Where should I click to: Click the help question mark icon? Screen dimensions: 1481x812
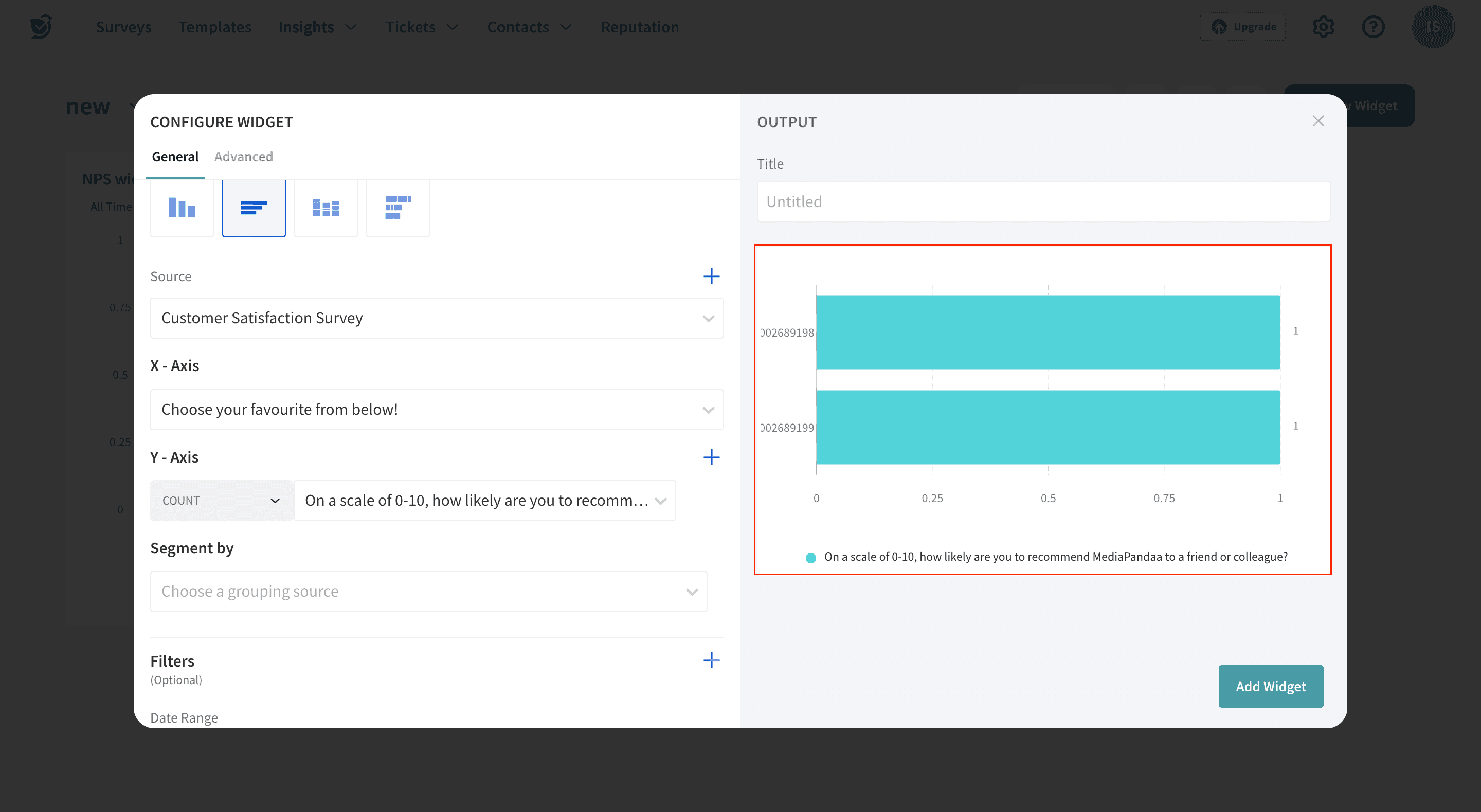pos(1373,27)
